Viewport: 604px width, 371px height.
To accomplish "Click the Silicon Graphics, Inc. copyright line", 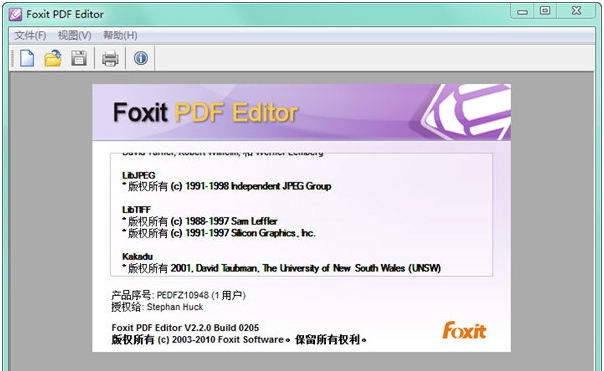I will tap(219, 233).
